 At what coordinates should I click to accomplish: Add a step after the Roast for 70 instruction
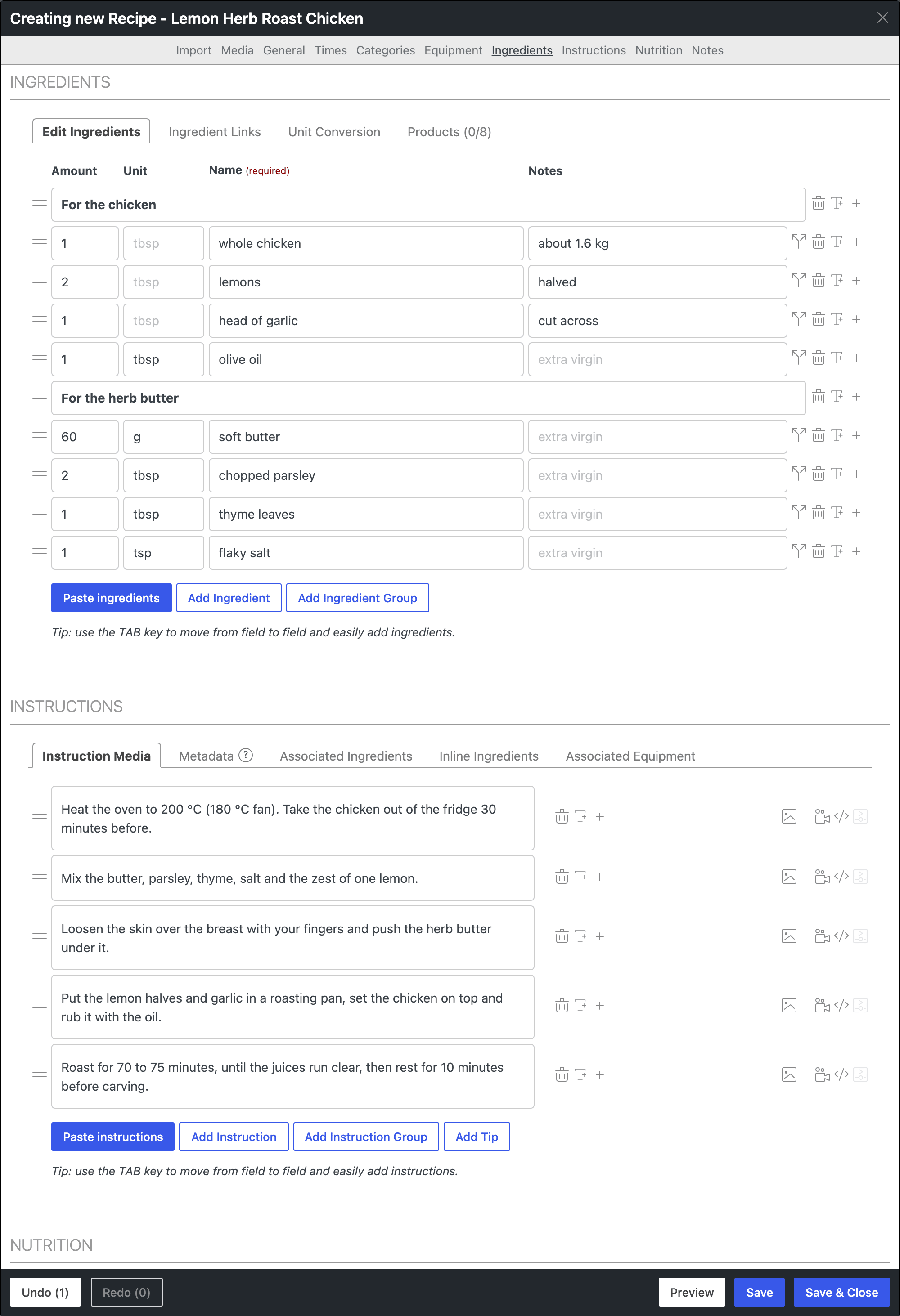pos(600,1075)
